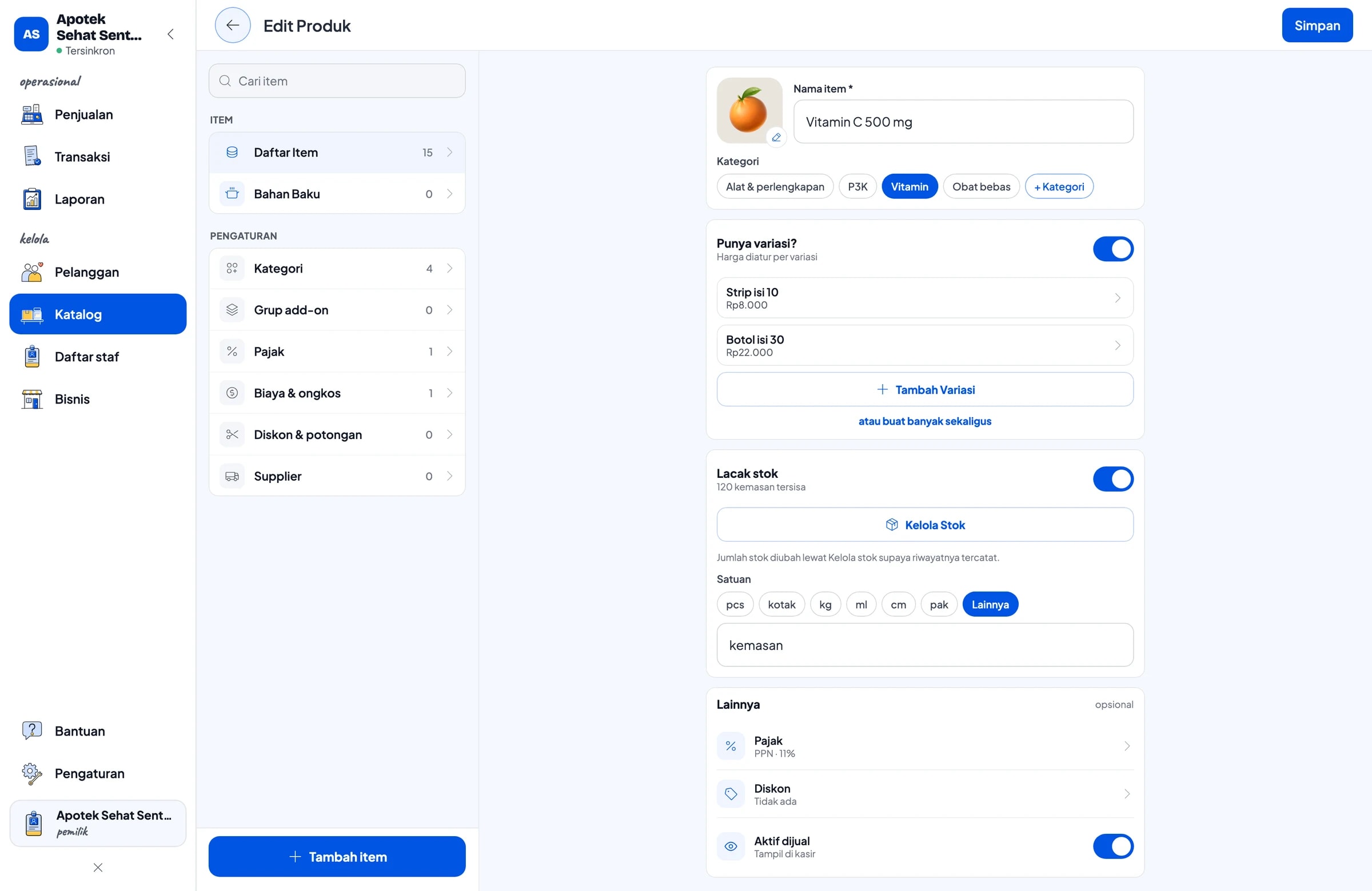Open Pajak PPN 11% setting row

pyautogui.click(x=924, y=746)
